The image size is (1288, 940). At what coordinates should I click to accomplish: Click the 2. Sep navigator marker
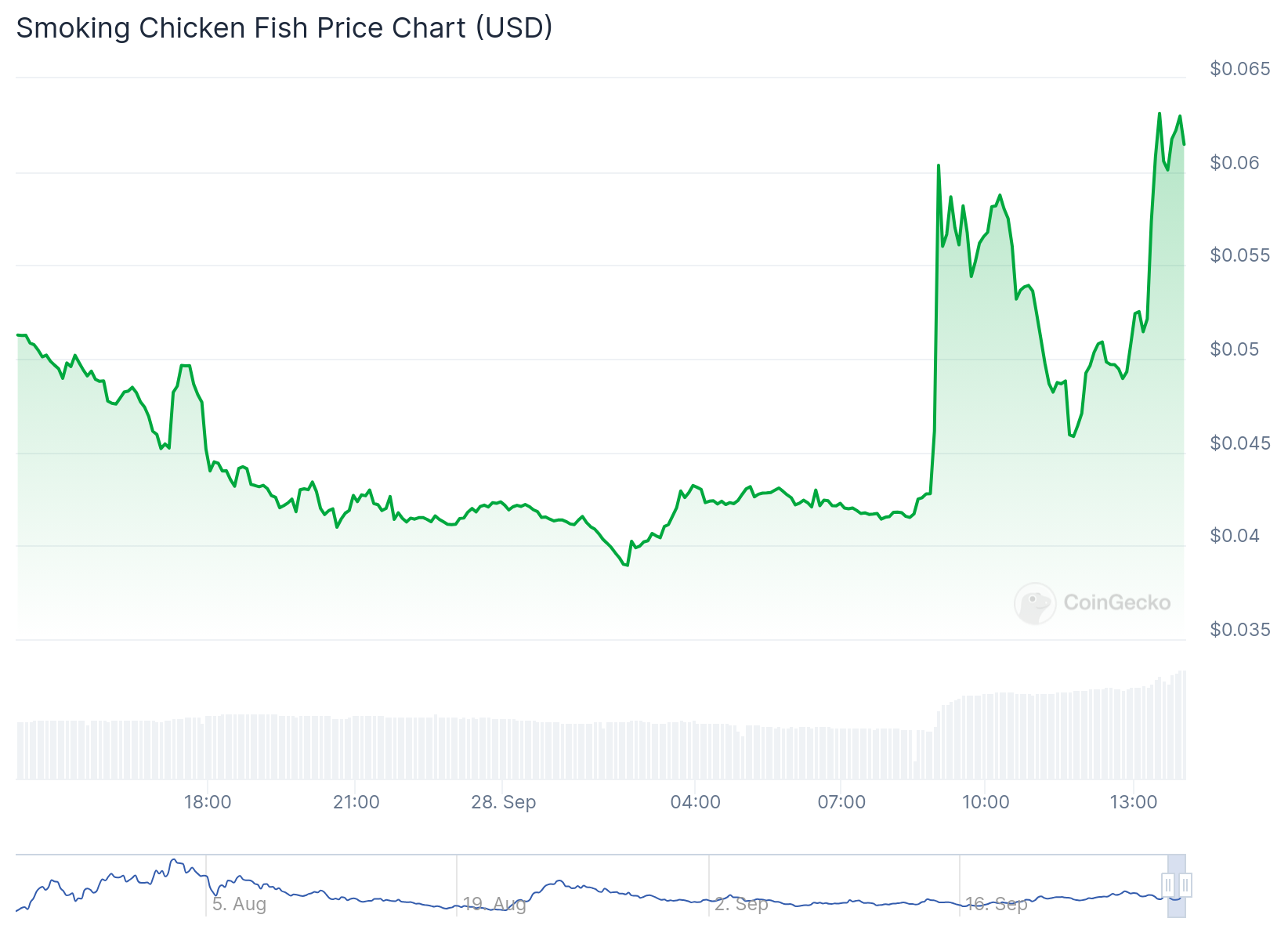point(741,904)
